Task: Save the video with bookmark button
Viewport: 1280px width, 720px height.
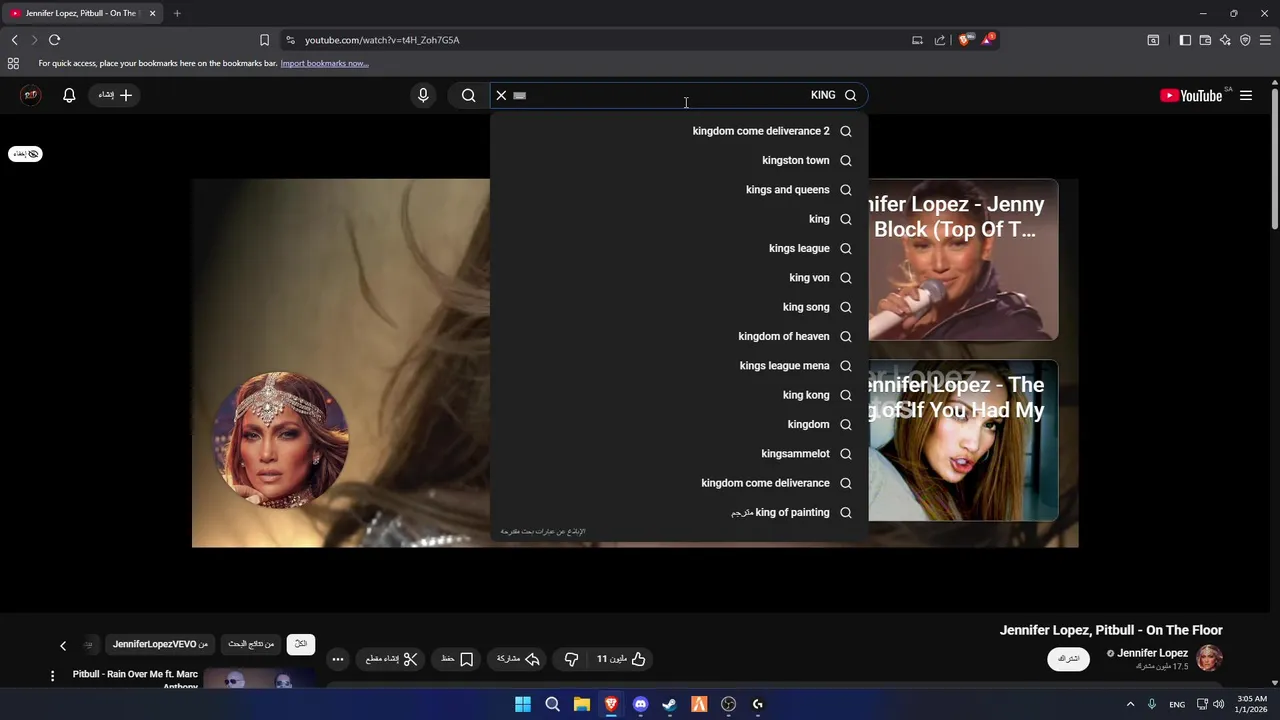Action: (x=457, y=659)
